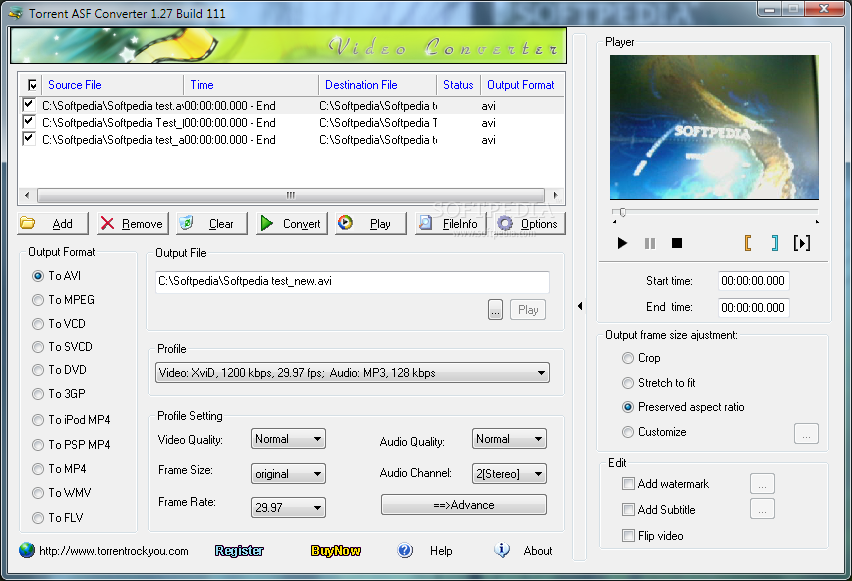The image size is (852, 581).
Task: Click the Destination File column header
Action: coord(378,85)
